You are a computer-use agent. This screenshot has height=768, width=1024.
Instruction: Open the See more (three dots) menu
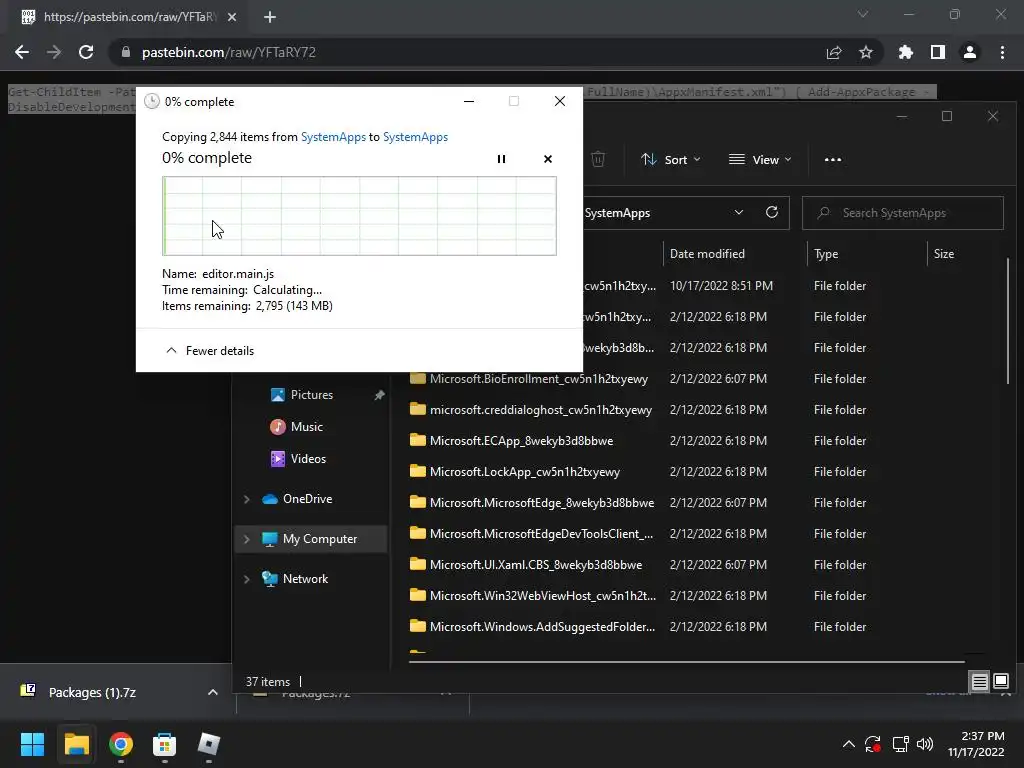pyautogui.click(x=833, y=159)
